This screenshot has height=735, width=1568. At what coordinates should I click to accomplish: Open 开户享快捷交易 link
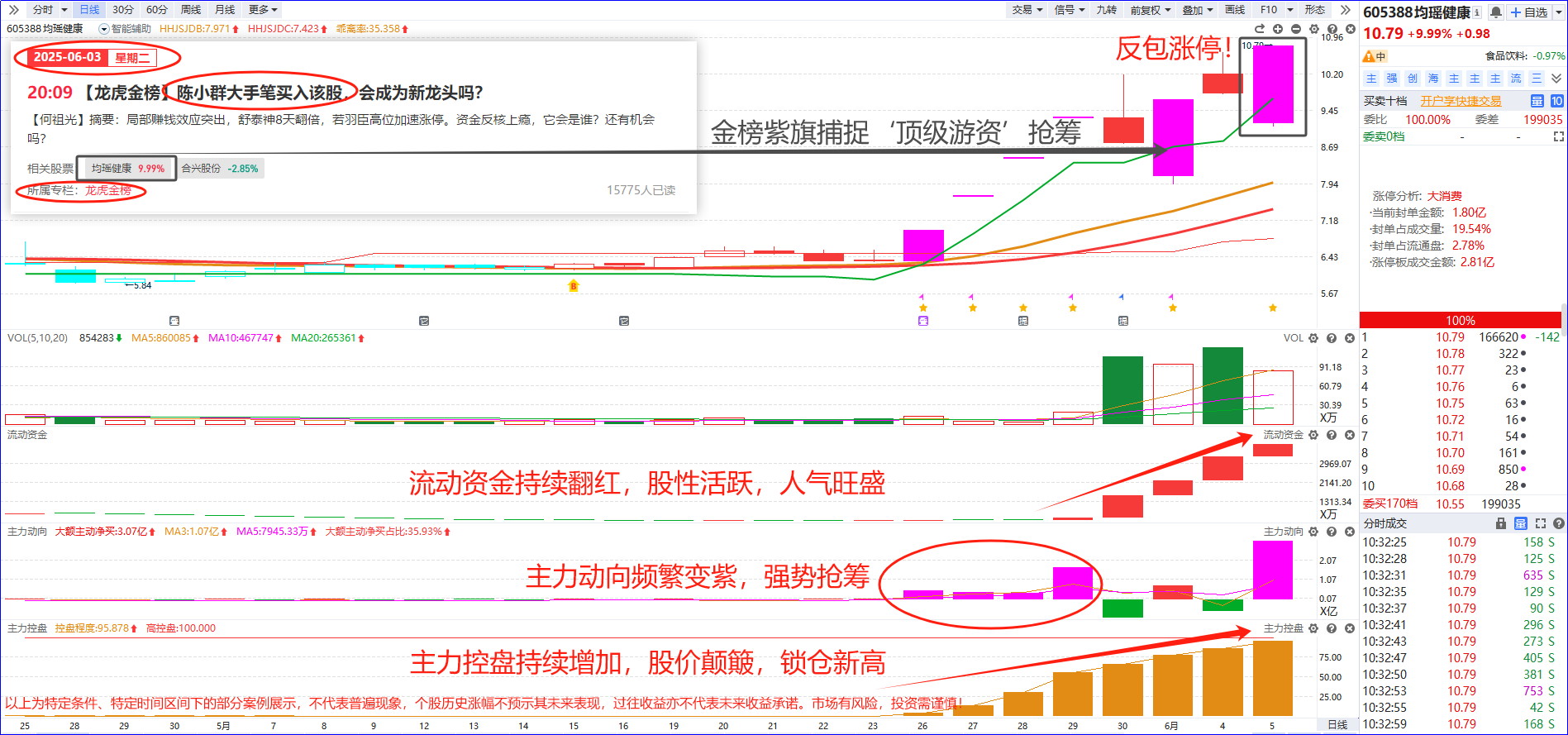(1461, 101)
